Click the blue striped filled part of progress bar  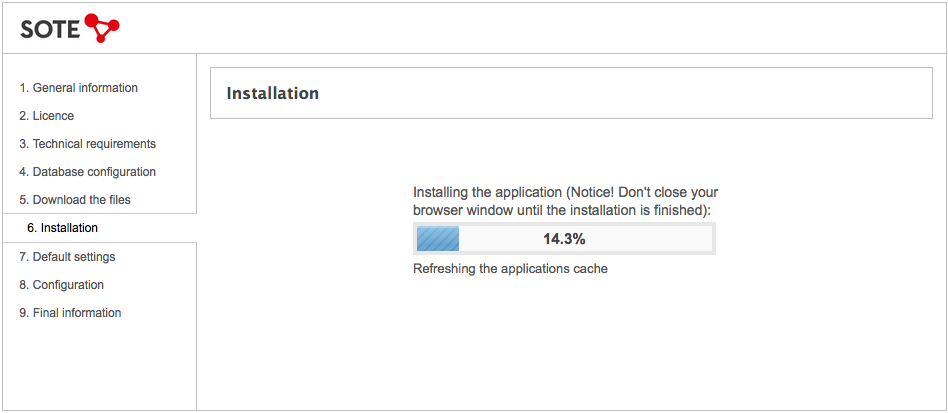[x=438, y=238]
